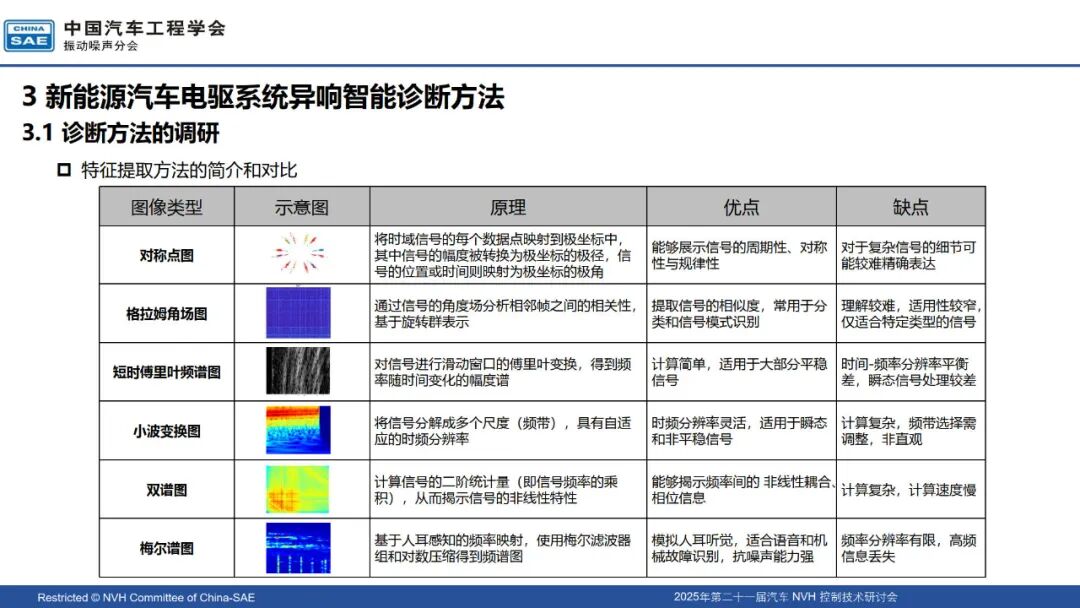Image resolution: width=1080 pixels, height=608 pixels.
Task: Select the 中国汽车工程学会 header text
Action: pyautogui.click(x=144, y=27)
